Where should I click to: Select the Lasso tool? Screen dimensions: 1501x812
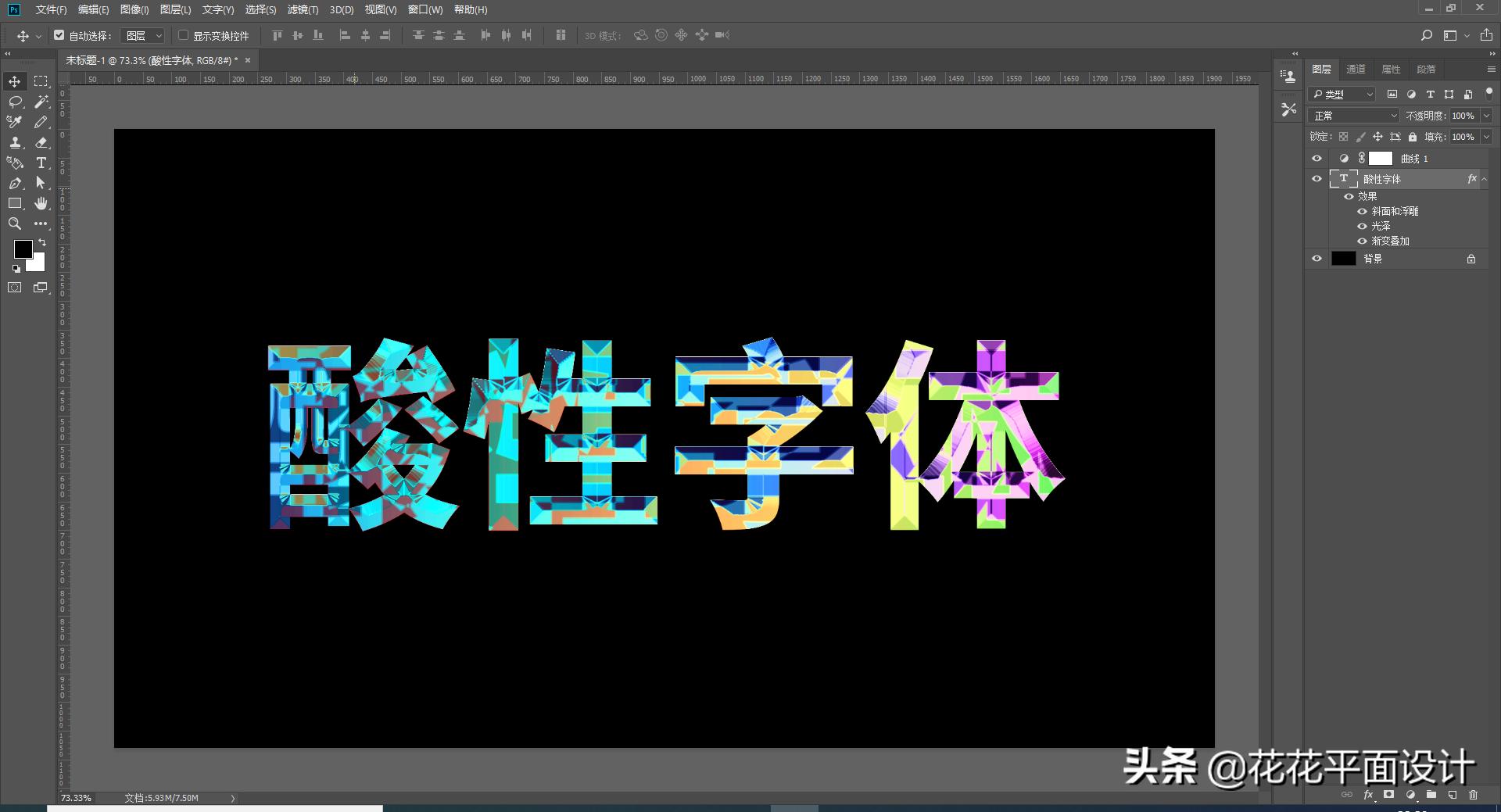click(x=14, y=102)
